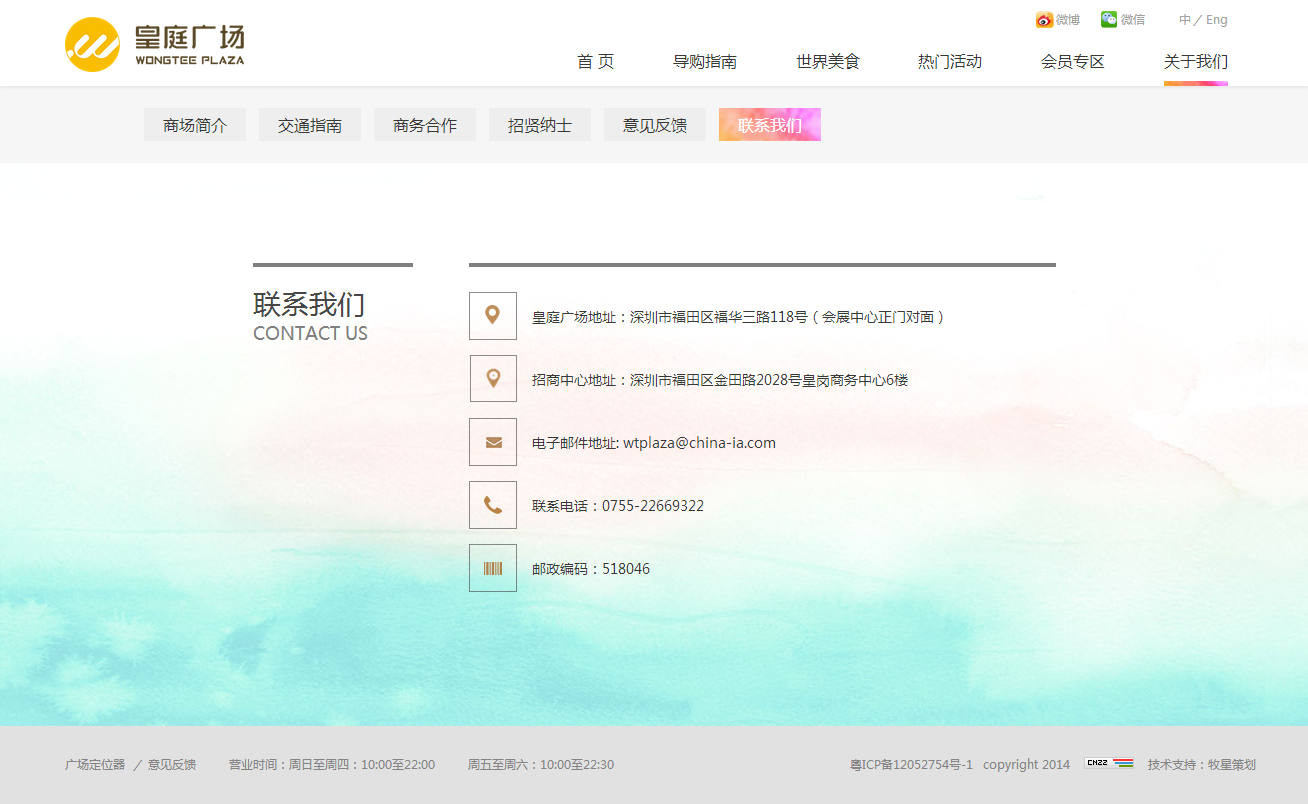Open the 招贤纳士 tab
1308x804 pixels.
point(539,124)
